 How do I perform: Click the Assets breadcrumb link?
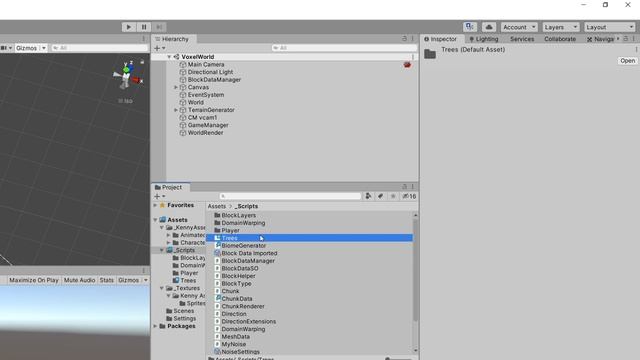coord(216,206)
